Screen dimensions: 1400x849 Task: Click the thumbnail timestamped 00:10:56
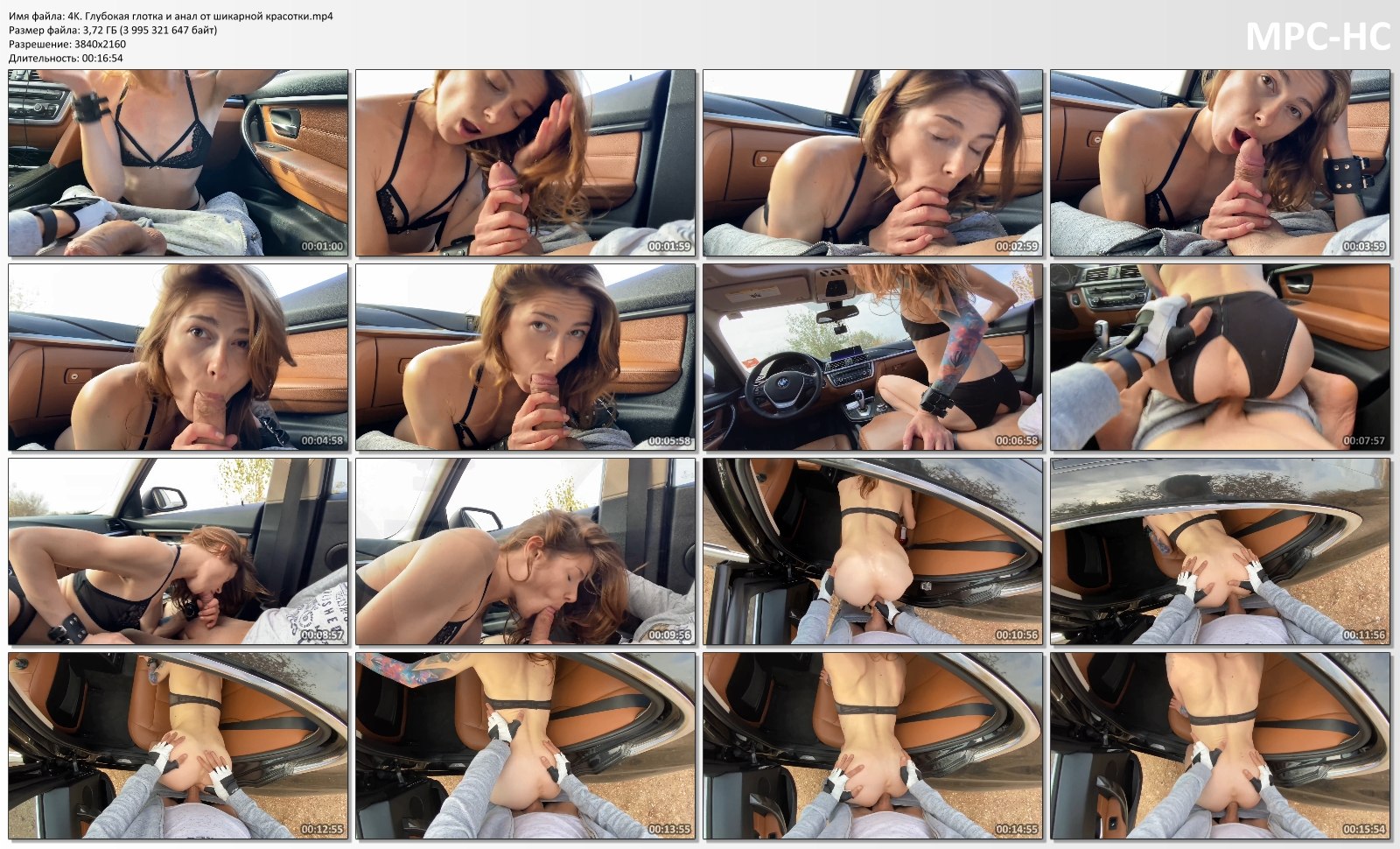(x=872, y=551)
